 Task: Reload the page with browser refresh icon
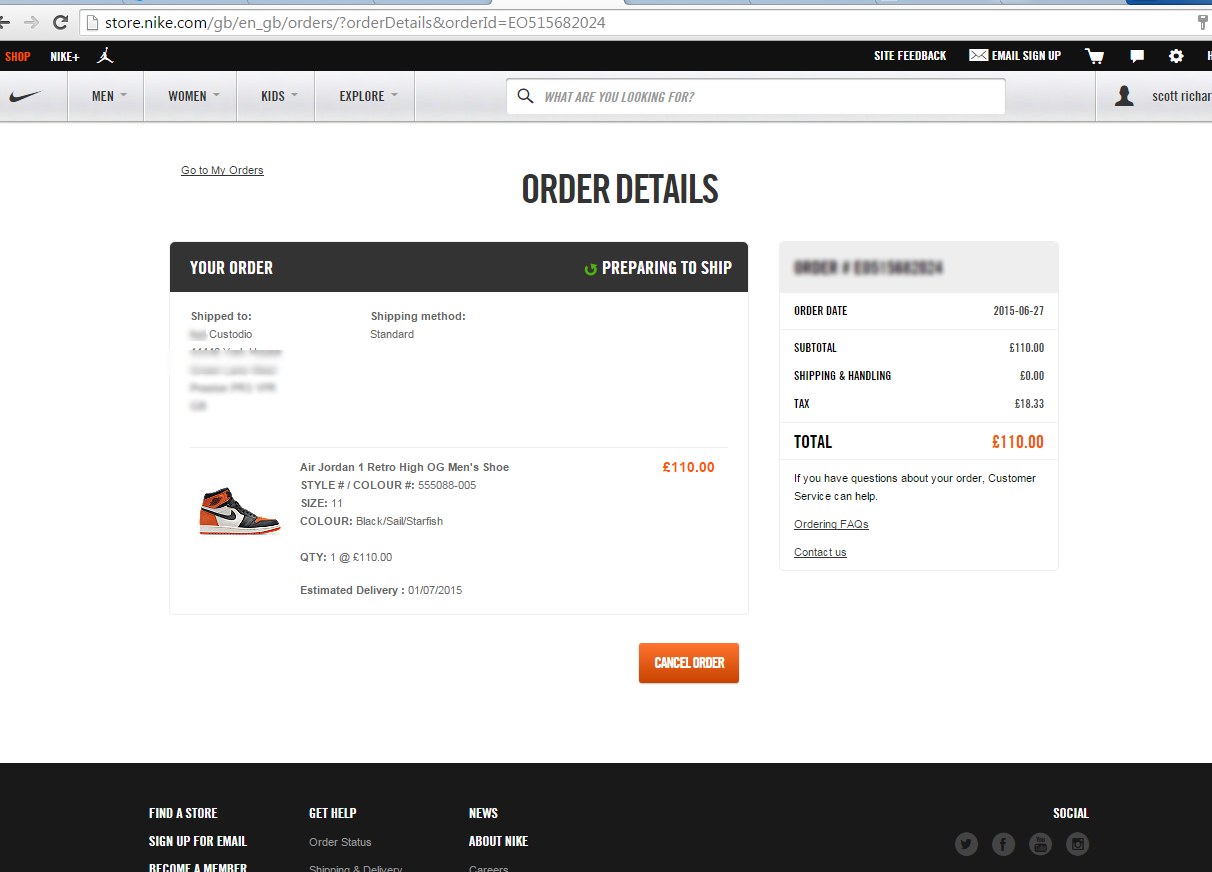pyautogui.click(x=61, y=22)
